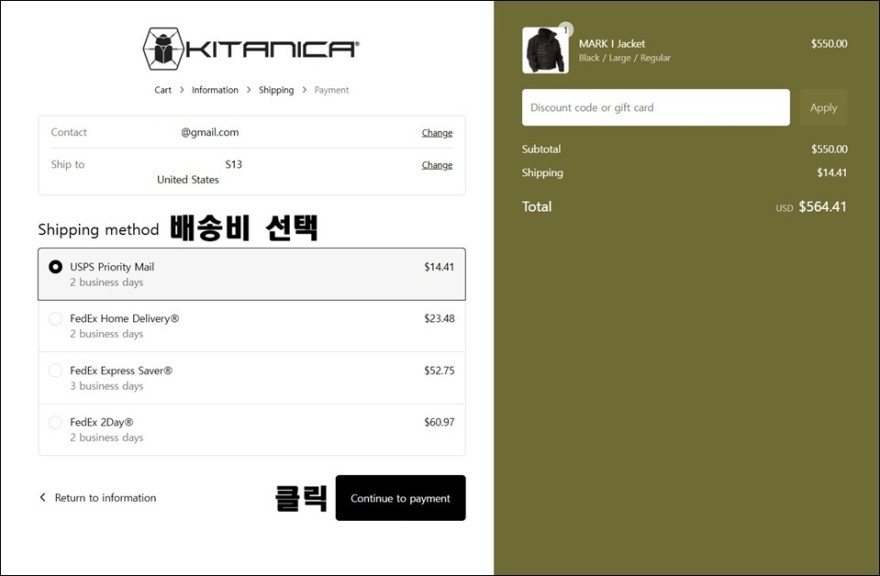The width and height of the screenshot is (880, 576).
Task: Select FedEx 2Day shipping radio button
Action: [55, 422]
